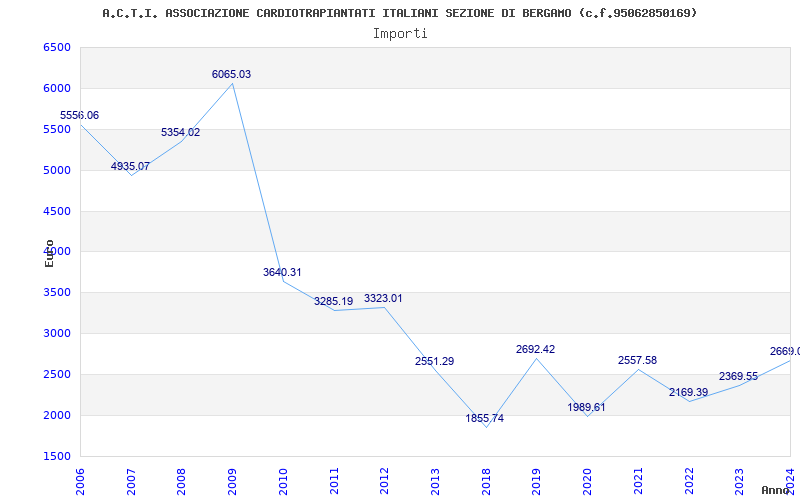
Task: Click the 2020 x-axis year label
Action: [x=587, y=481]
